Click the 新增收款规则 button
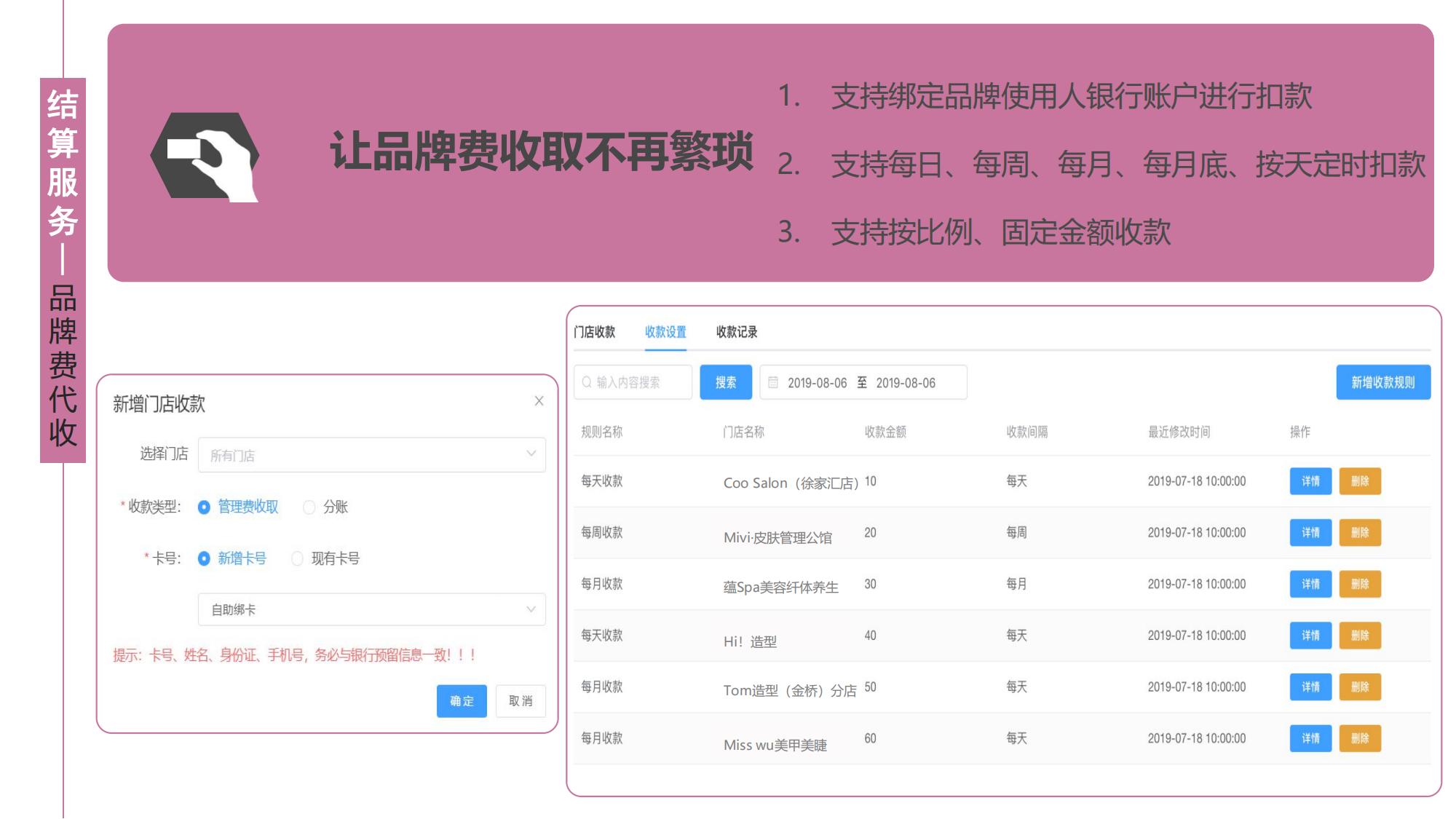The height and width of the screenshot is (819, 1456). tap(1383, 382)
